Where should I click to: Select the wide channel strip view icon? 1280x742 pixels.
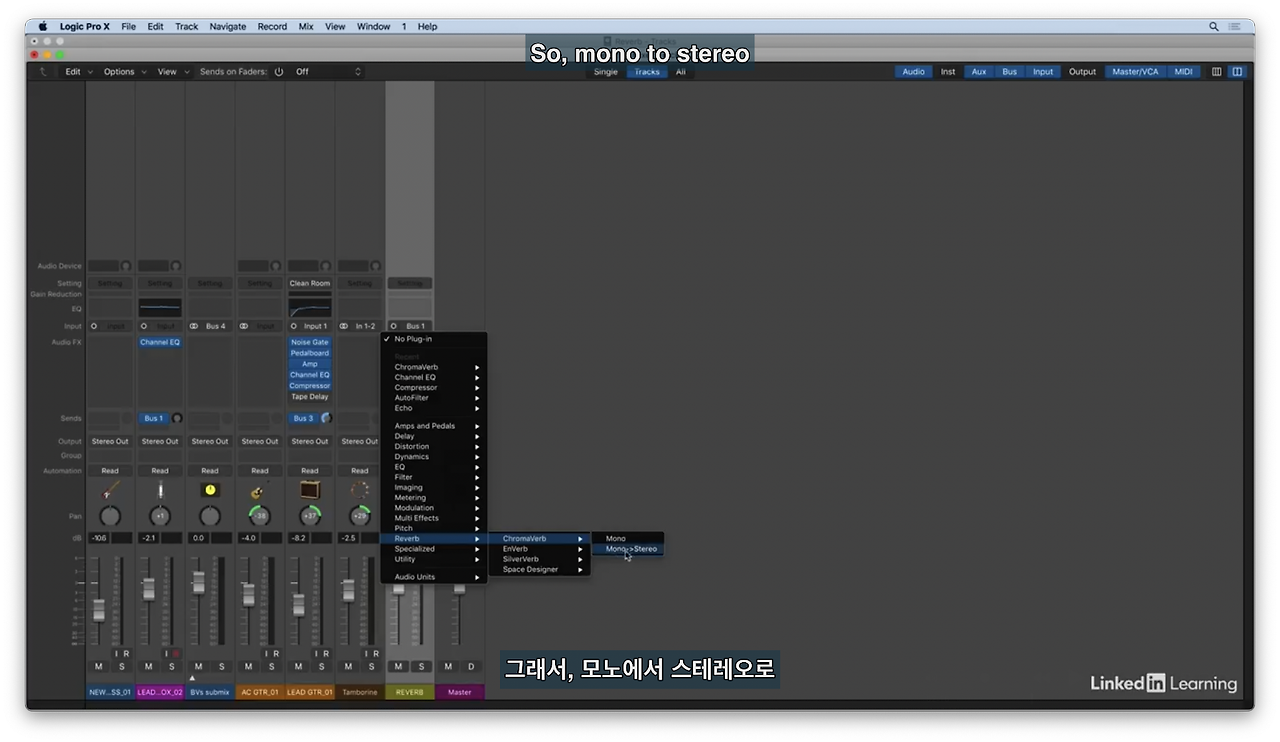1237,72
